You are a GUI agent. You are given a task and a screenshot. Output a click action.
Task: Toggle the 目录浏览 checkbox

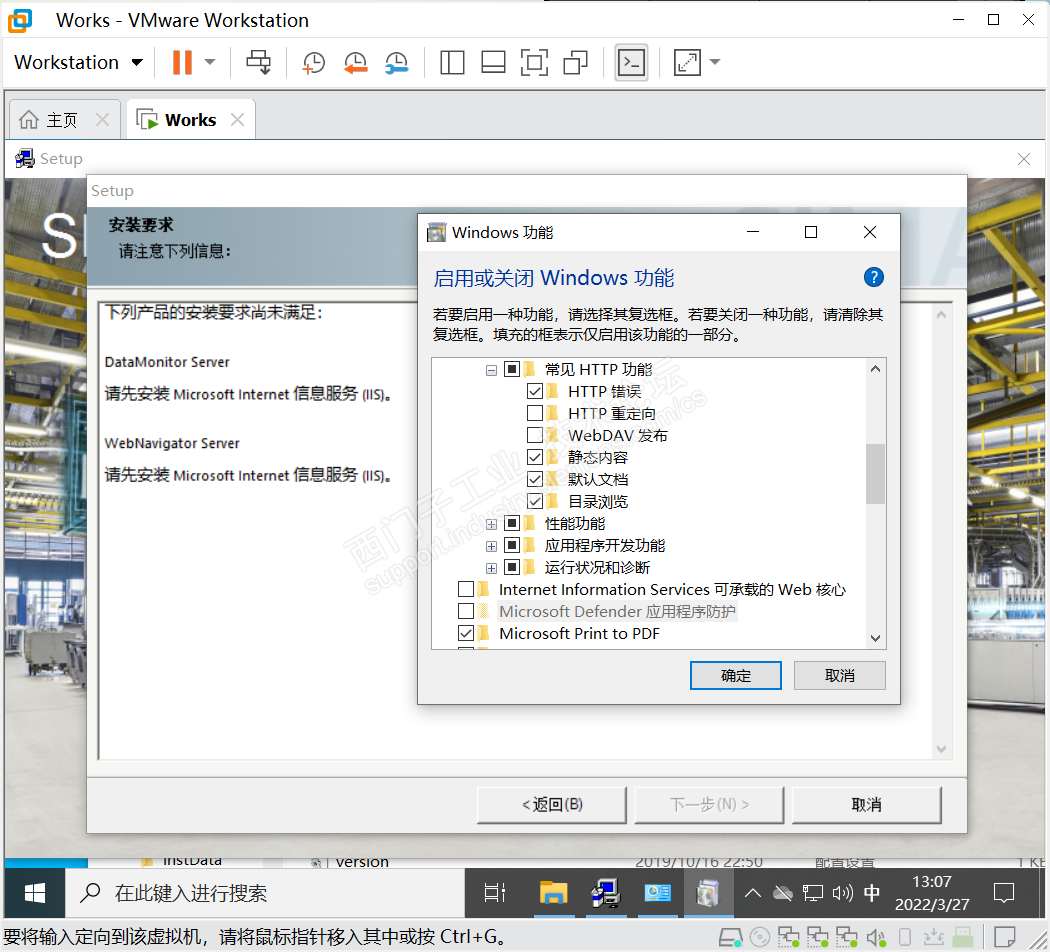(x=535, y=501)
